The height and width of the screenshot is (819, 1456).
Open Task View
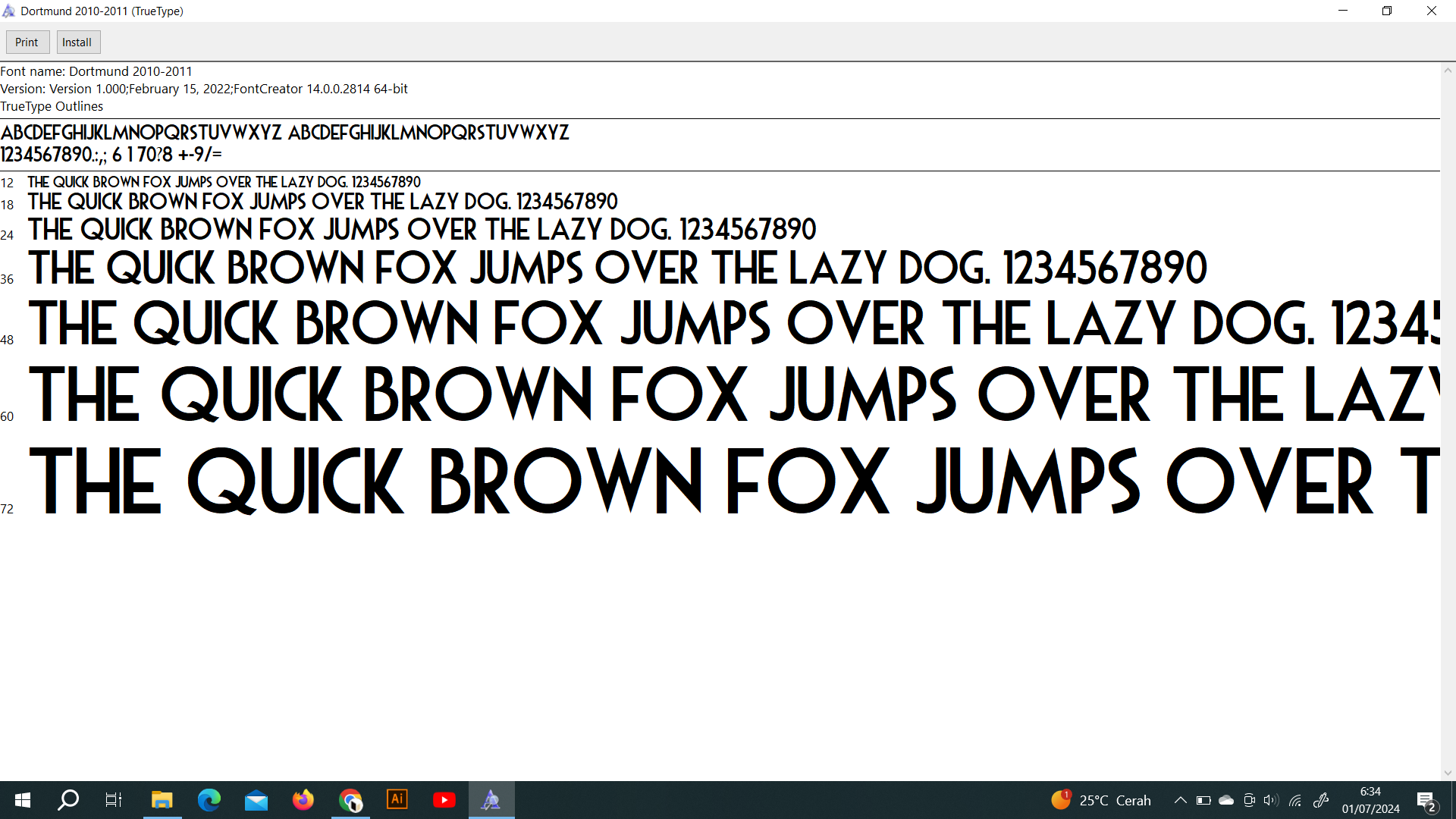tap(114, 800)
